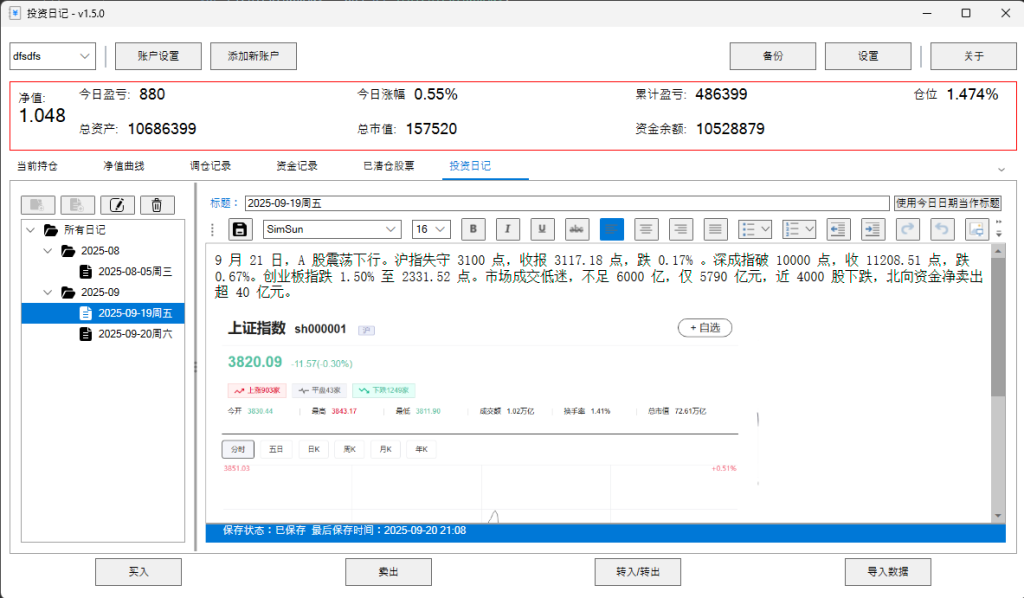1024x598 pixels.
Task: Click the rename diary pencil icon
Action: [x=117, y=205]
